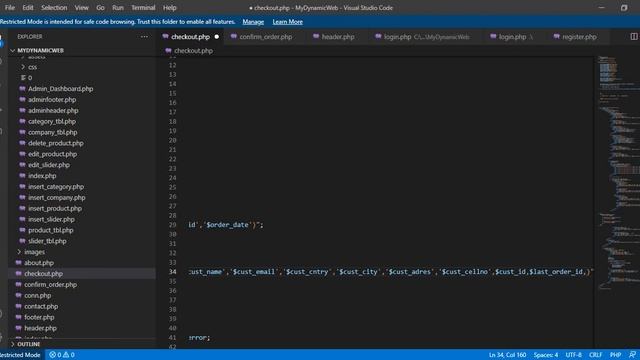Change indentation via Spaces: 4

click(546, 355)
